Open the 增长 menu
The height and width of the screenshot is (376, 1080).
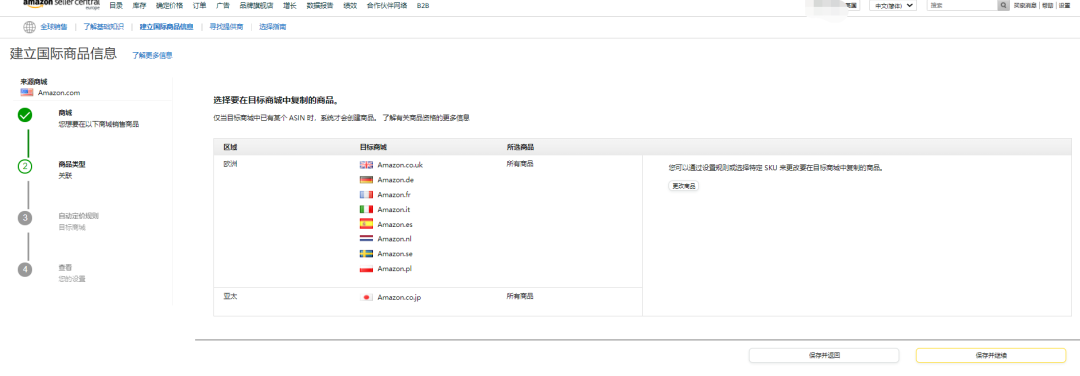pyautogui.click(x=289, y=6)
